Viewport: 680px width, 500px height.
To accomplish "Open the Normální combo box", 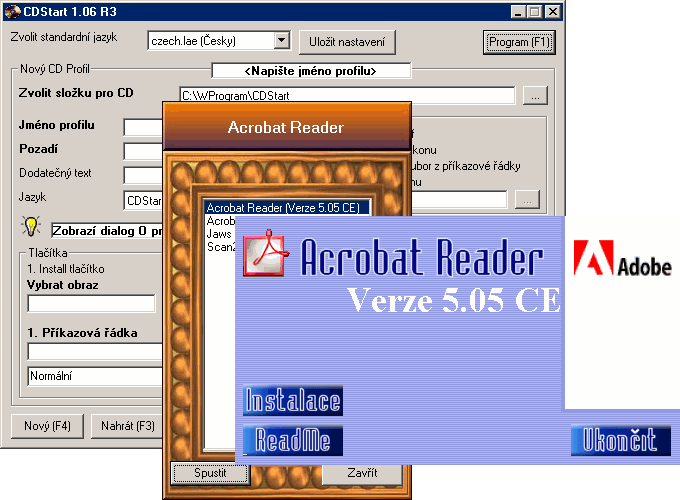I will [95, 376].
